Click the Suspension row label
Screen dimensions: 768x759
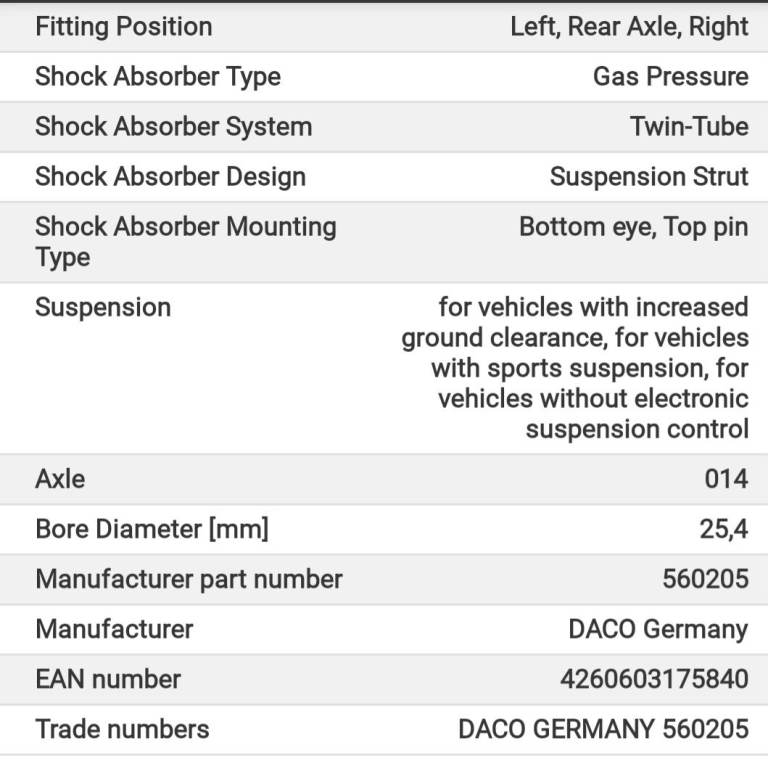(103, 307)
